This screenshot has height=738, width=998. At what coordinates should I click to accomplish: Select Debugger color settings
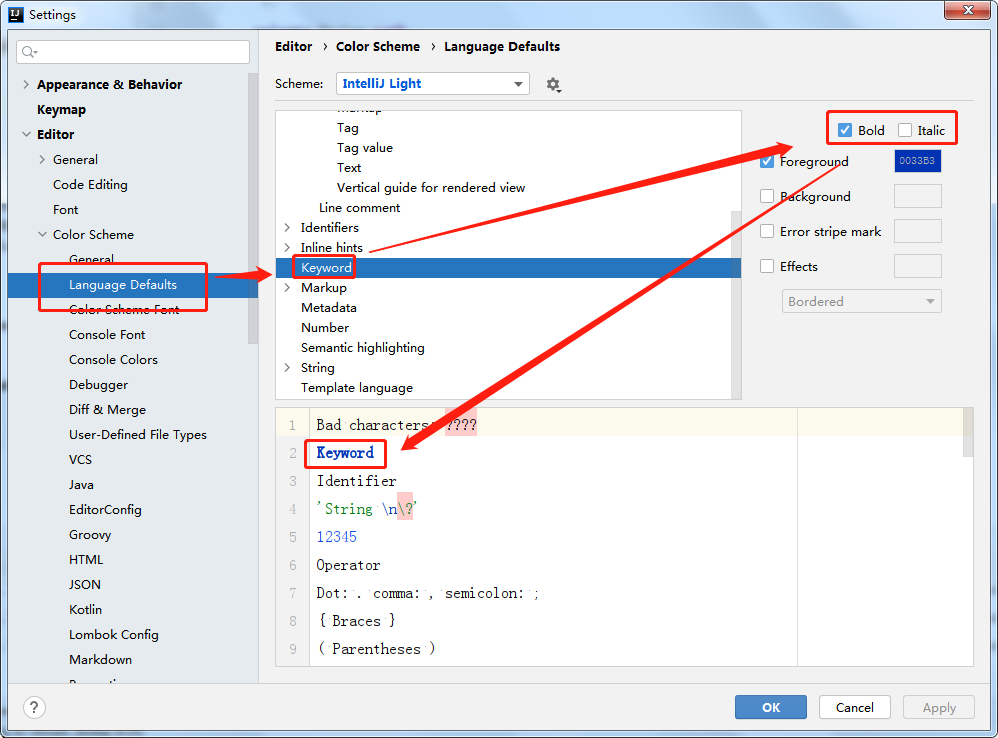point(99,385)
